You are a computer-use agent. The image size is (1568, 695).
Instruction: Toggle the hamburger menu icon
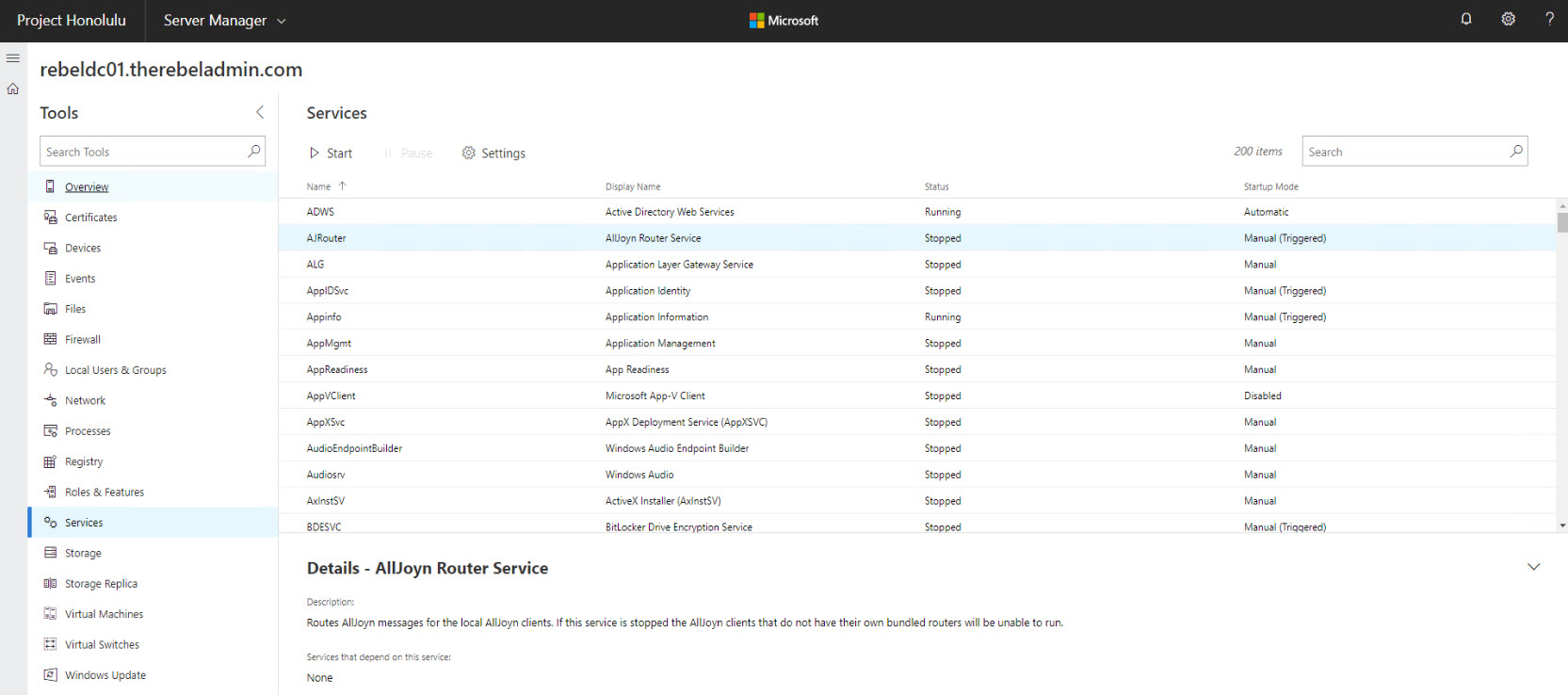click(13, 58)
